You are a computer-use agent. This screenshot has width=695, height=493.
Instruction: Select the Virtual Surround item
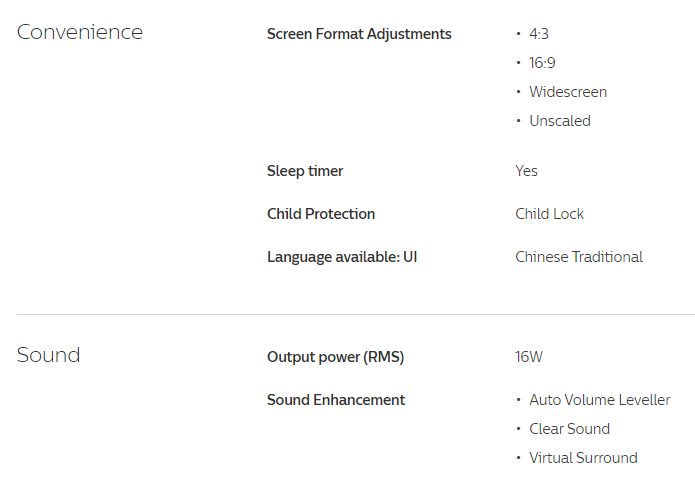(x=583, y=458)
